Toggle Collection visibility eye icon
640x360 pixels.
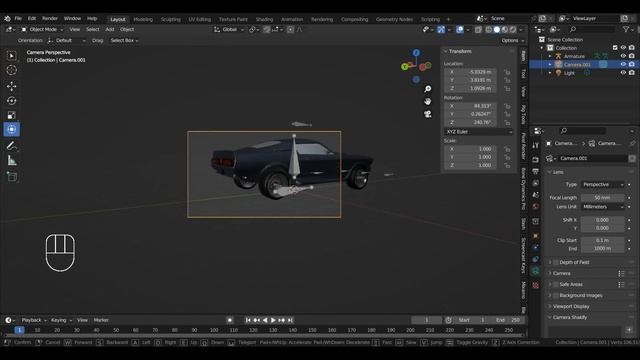click(623, 48)
